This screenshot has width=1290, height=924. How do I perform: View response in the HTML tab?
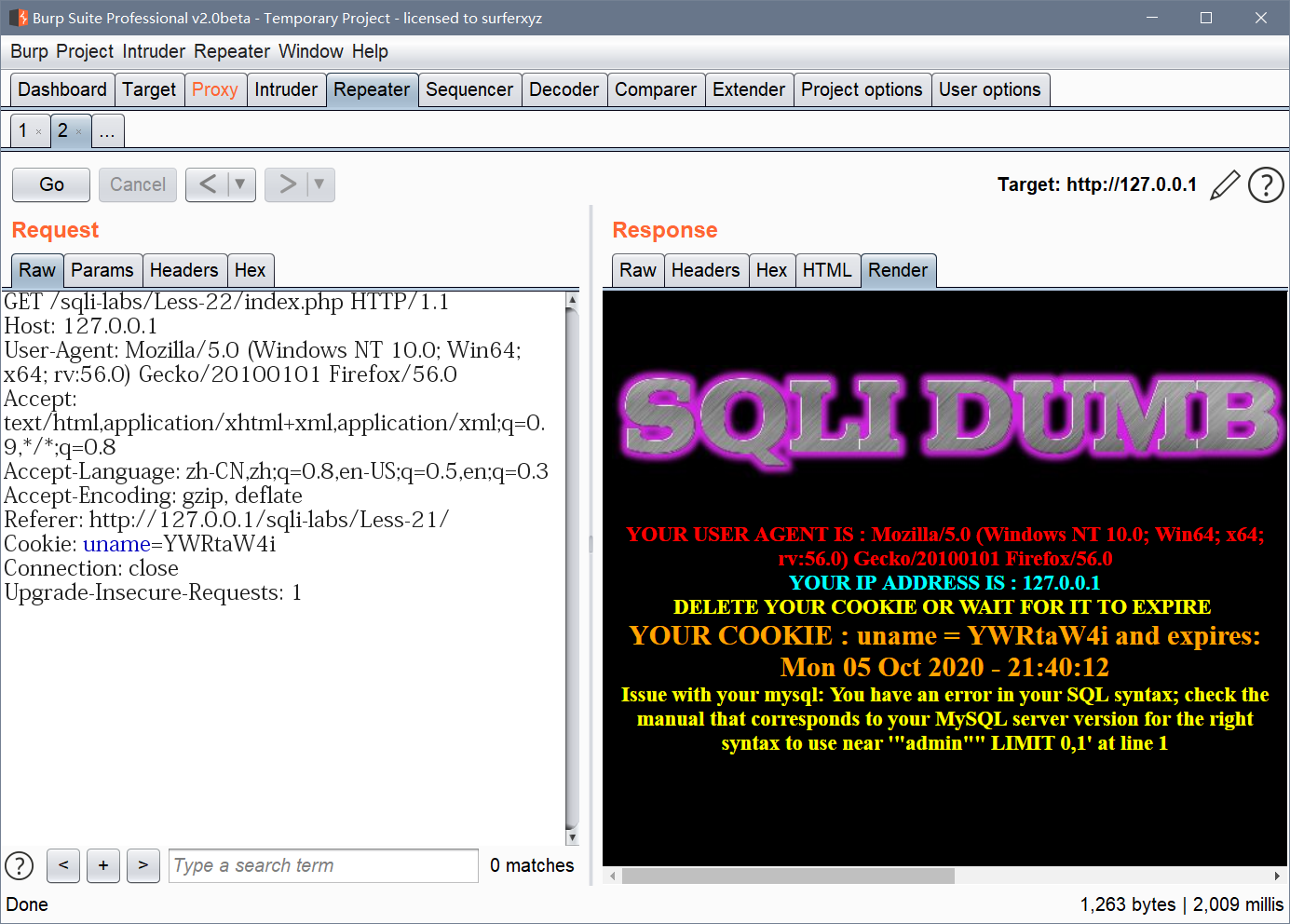(x=827, y=270)
